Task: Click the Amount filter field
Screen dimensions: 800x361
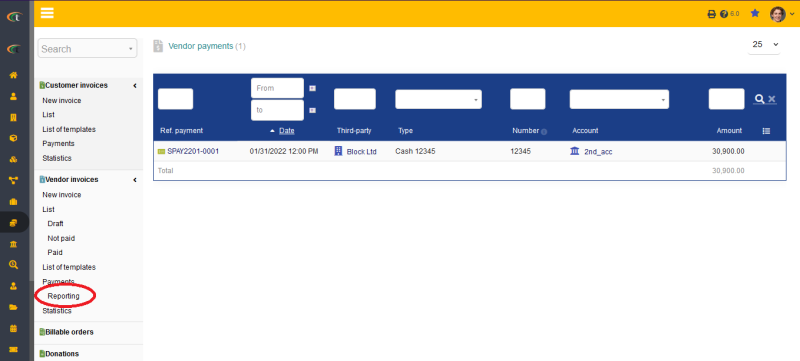Action: (x=727, y=99)
